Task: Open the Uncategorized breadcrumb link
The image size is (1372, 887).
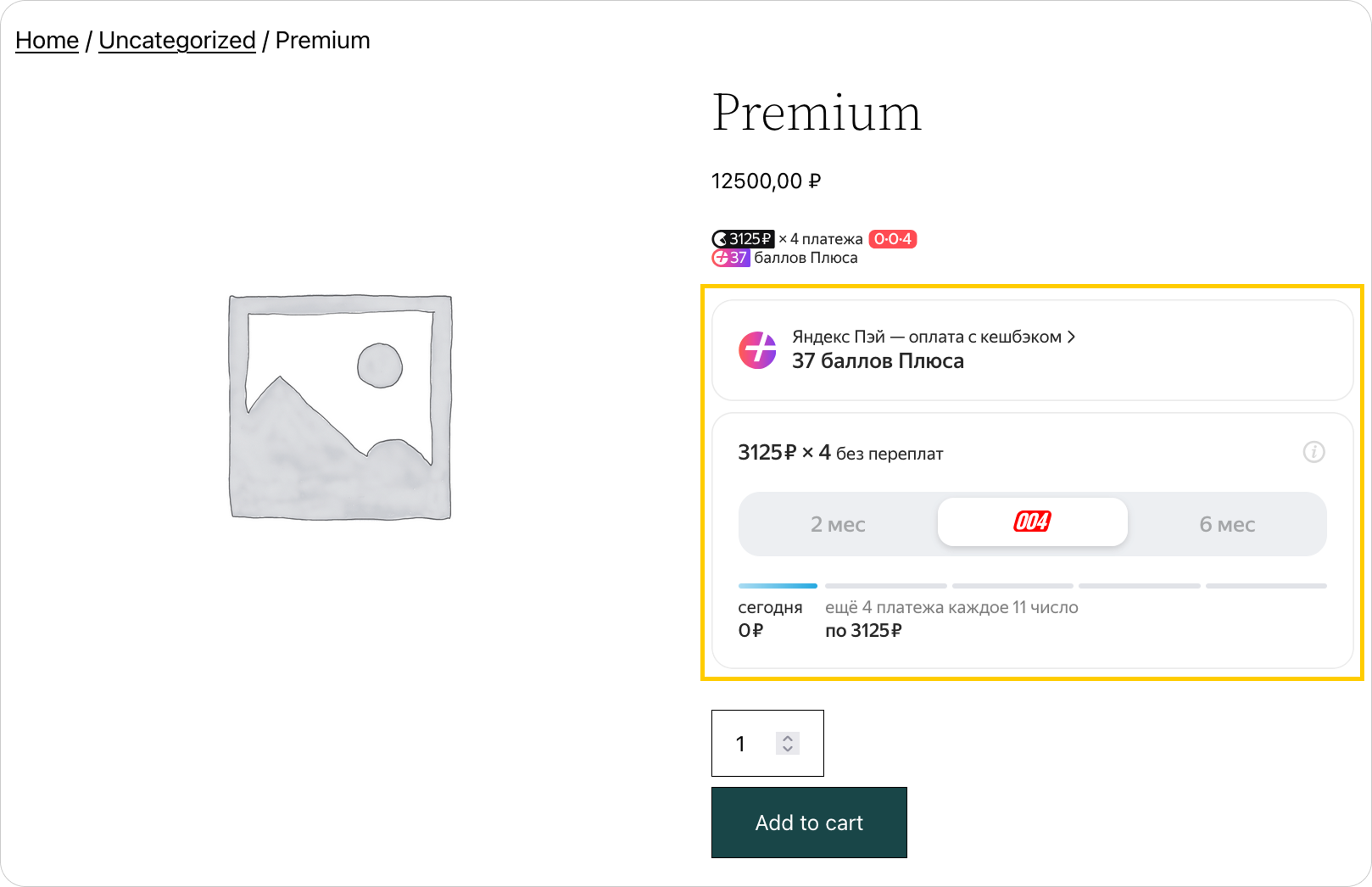Action: point(177,41)
